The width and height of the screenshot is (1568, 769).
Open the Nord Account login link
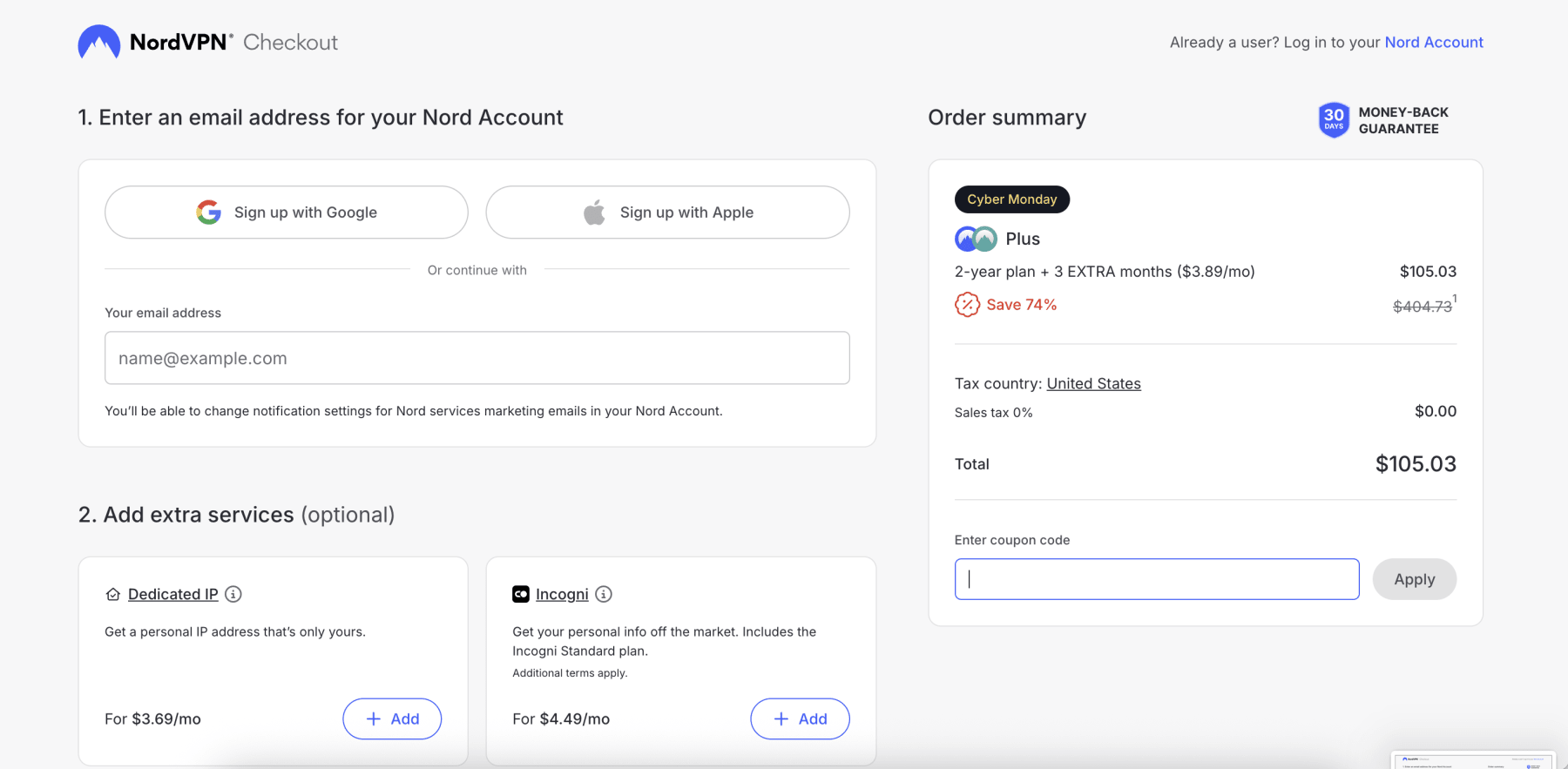(1434, 42)
